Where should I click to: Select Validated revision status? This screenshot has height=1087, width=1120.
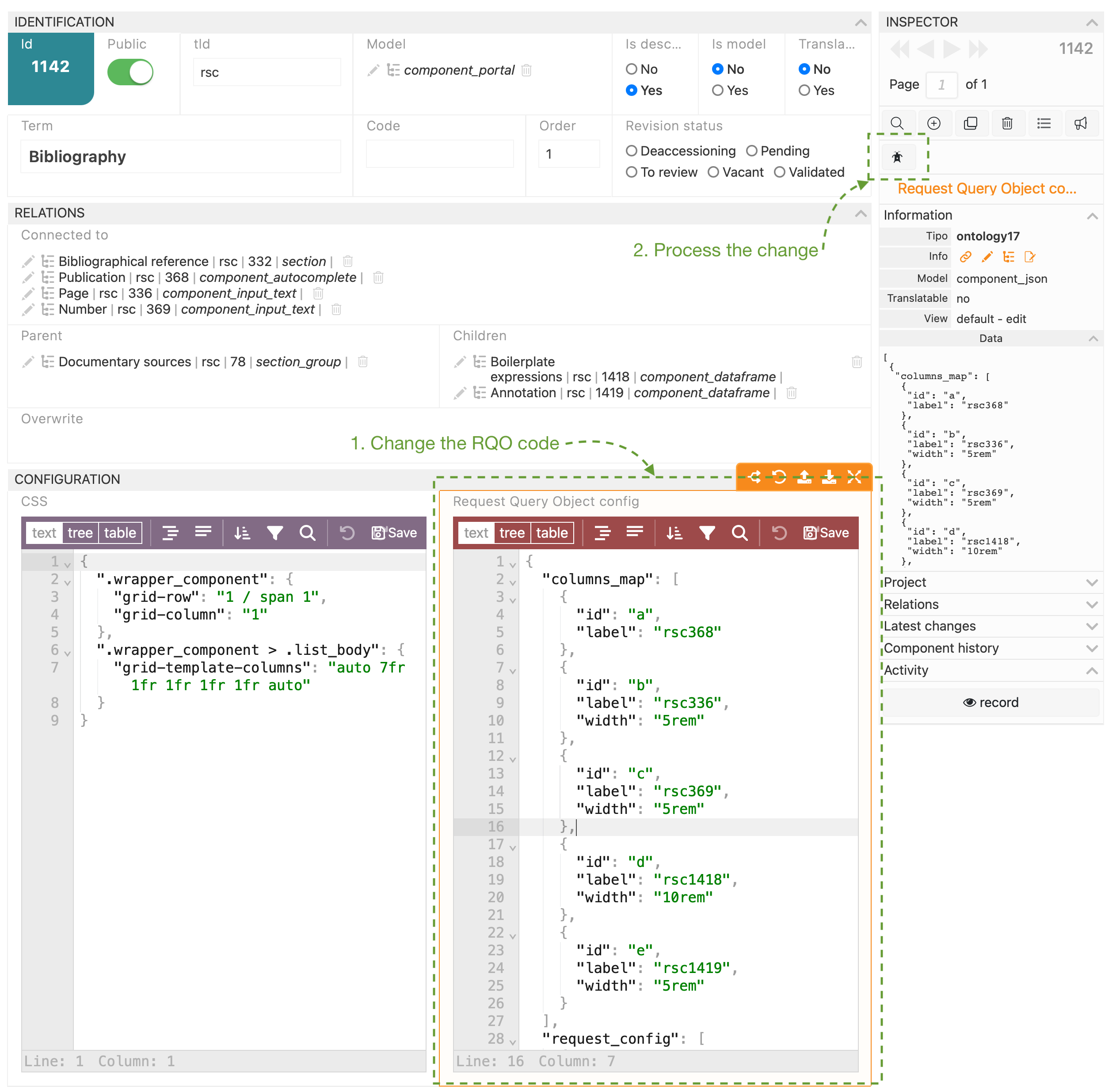pos(779,172)
